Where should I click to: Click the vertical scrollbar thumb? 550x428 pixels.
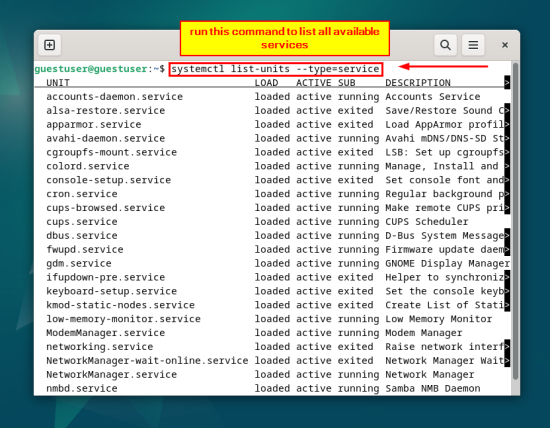[x=515, y=221]
